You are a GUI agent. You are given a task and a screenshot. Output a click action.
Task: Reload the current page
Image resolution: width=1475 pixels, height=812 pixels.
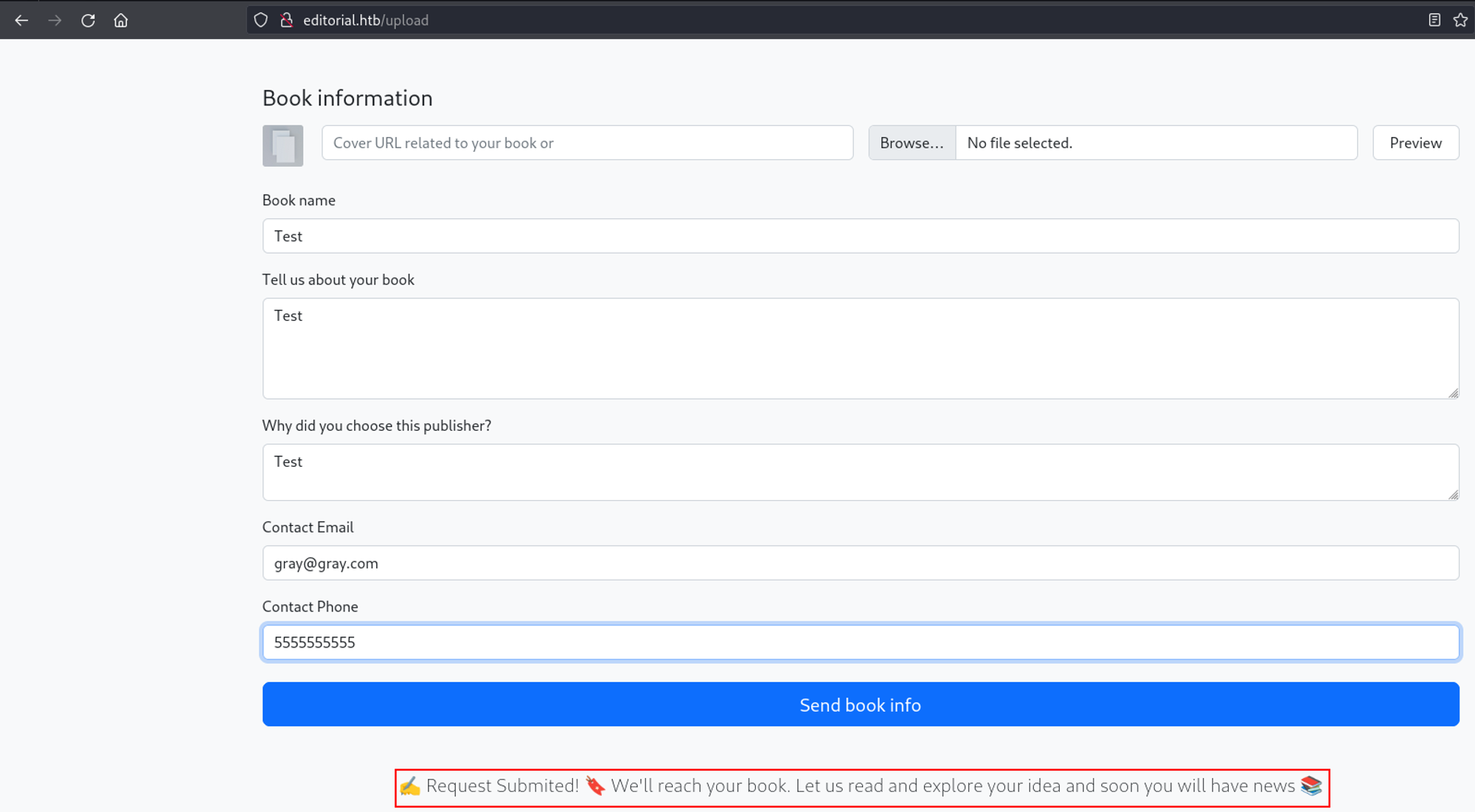click(x=88, y=20)
